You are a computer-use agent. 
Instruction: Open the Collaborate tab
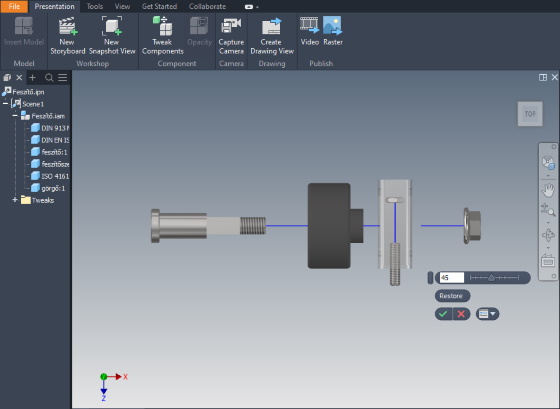pyautogui.click(x=207, y=6)
